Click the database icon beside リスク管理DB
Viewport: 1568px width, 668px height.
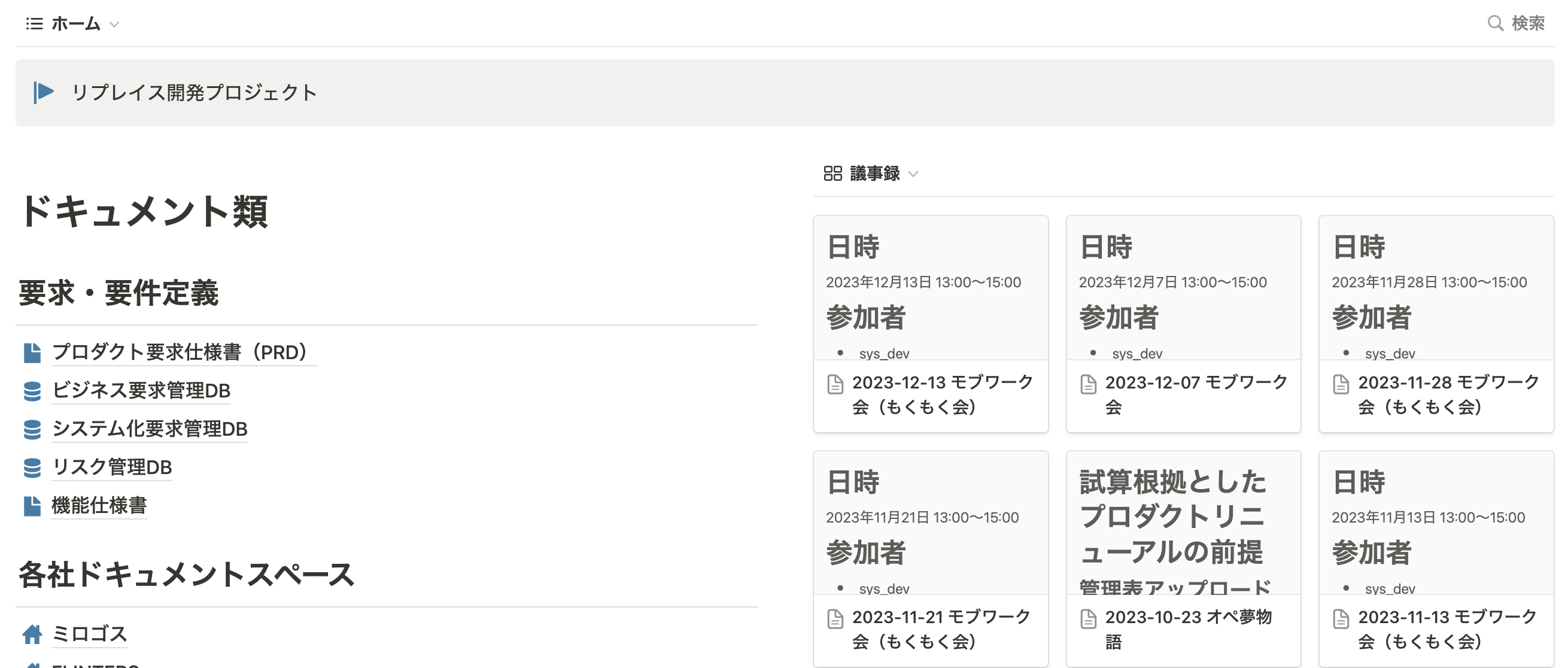click(x=32, y=467)
